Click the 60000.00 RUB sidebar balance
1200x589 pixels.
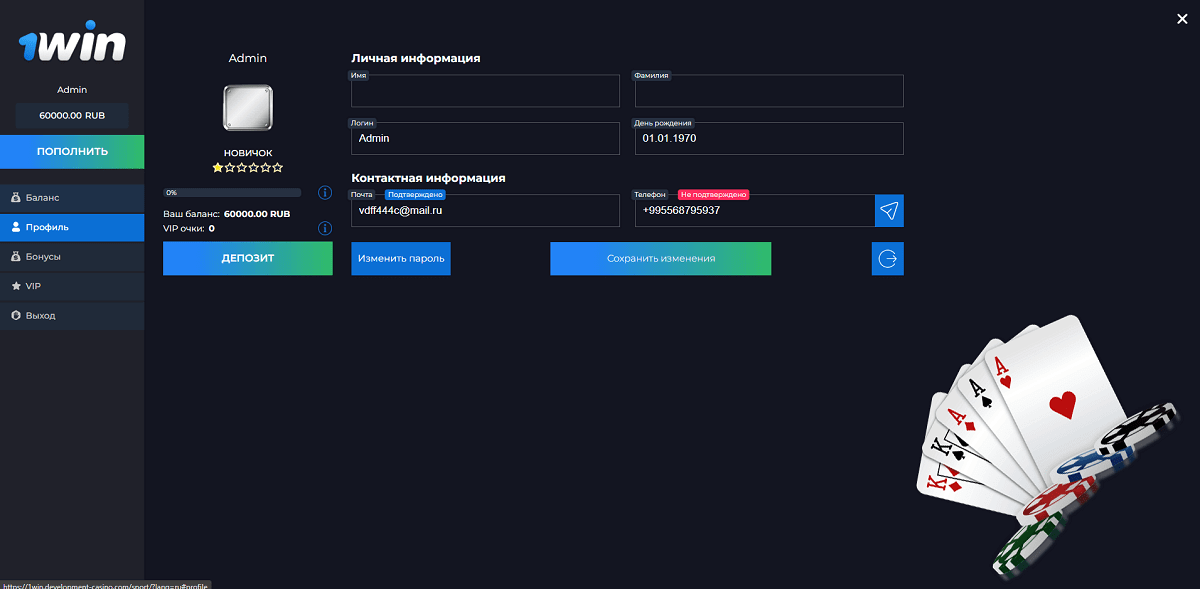72,116
